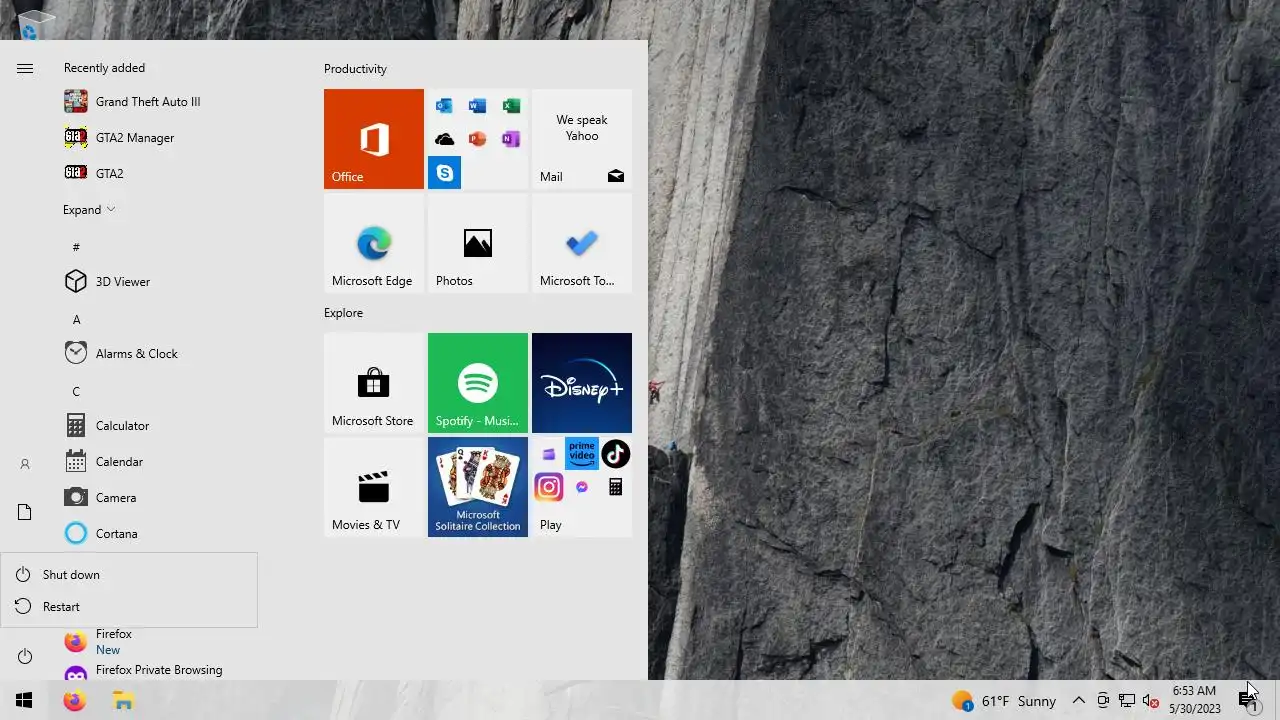Open Word from the Office apps tile
Viewport: 1280px width, 720px height.
coord(477,106)
